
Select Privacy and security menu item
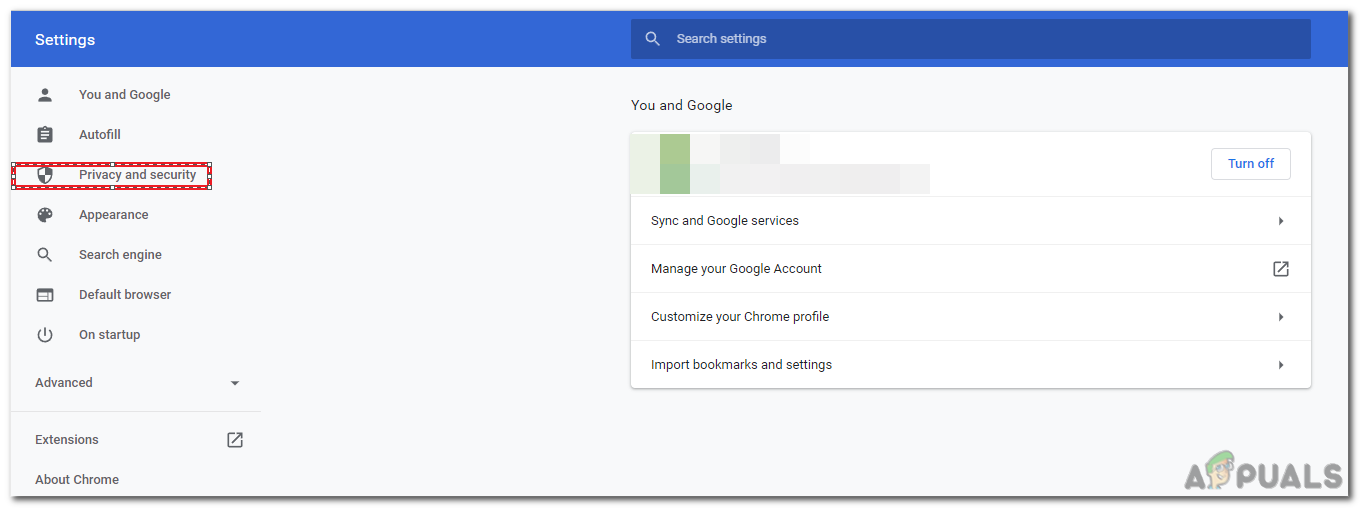[137, 175]
